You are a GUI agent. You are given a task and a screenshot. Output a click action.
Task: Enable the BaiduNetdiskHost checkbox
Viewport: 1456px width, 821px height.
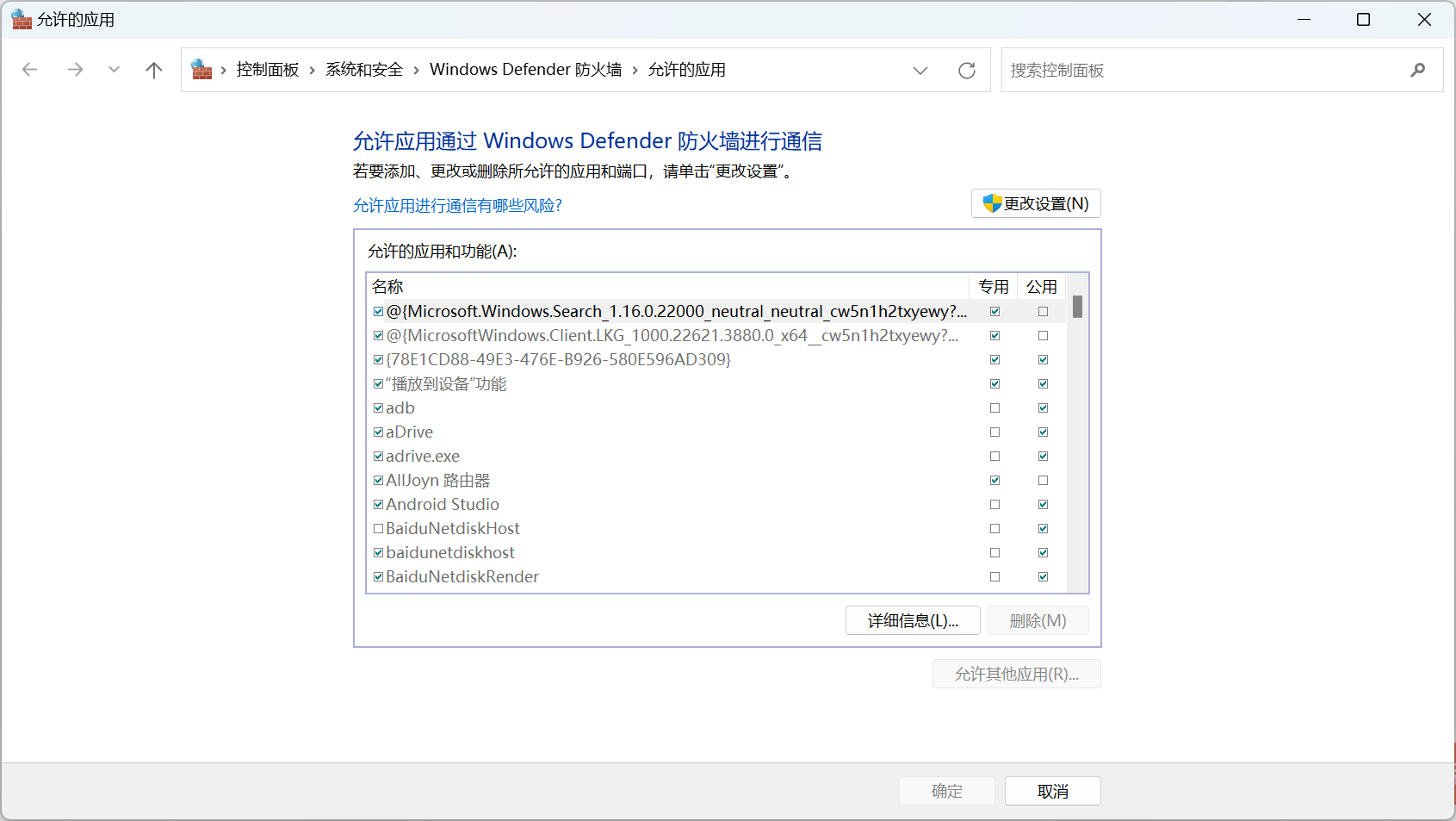click(378, 529)
